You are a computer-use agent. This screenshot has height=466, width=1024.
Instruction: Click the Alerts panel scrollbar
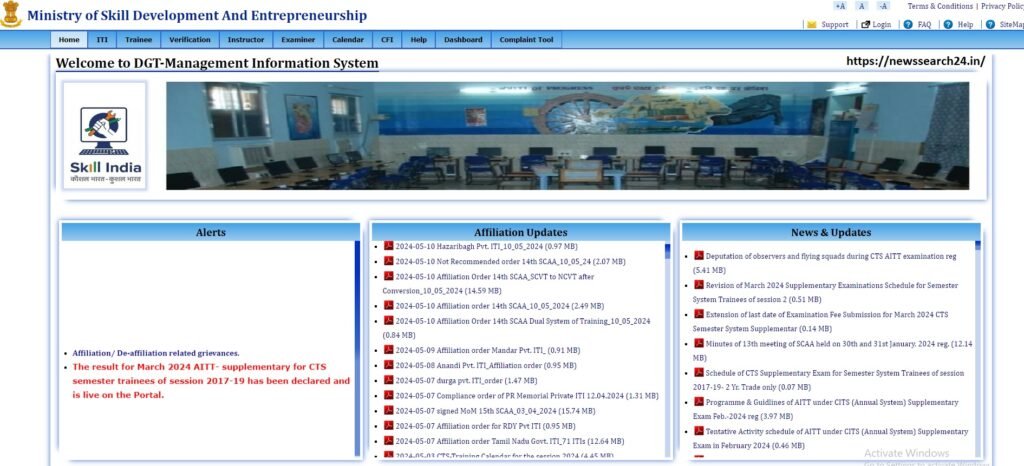(357, 348)
